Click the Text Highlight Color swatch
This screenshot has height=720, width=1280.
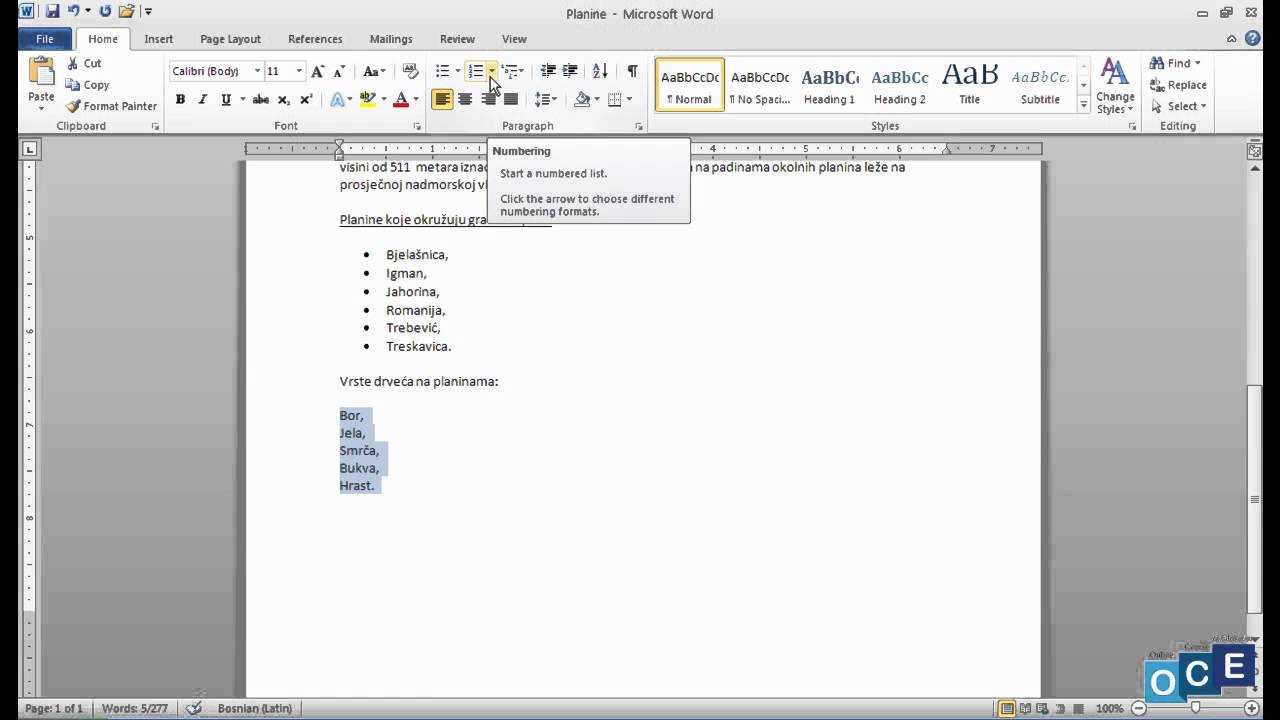pos(368,99)
